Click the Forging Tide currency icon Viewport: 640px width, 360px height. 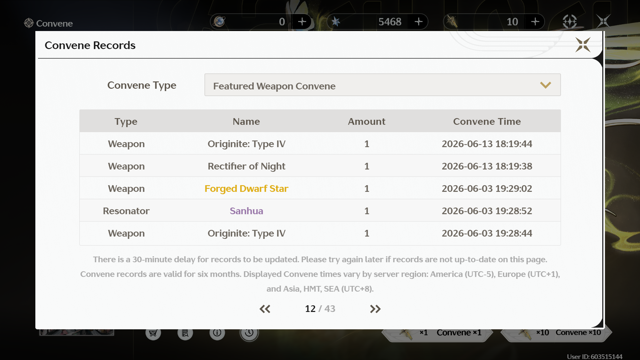click(x=452, y=22)
